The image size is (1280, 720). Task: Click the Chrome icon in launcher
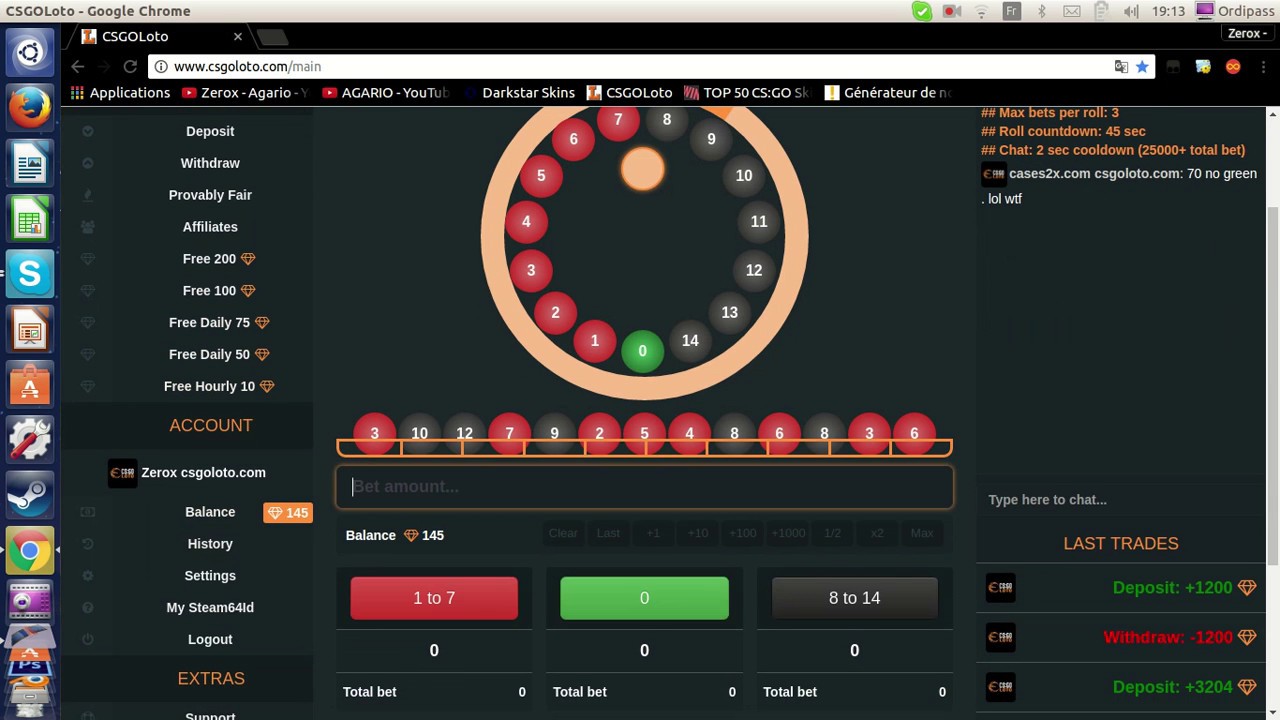[x=30, y=549]
